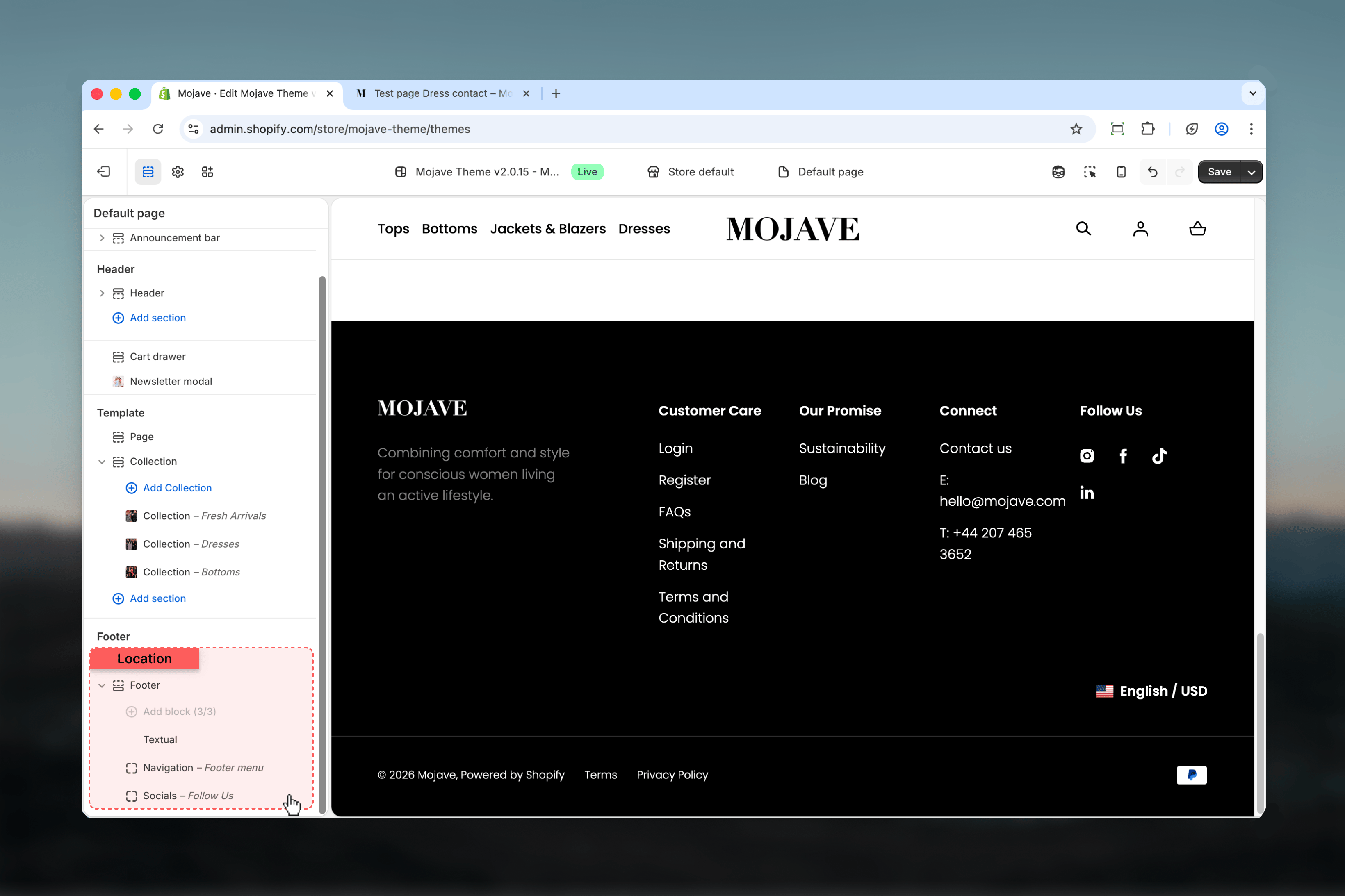The width and height of the screenshot is (1345, 896).
Task: Click the Shipping and Returns link
Action: [x=701, y=554]
